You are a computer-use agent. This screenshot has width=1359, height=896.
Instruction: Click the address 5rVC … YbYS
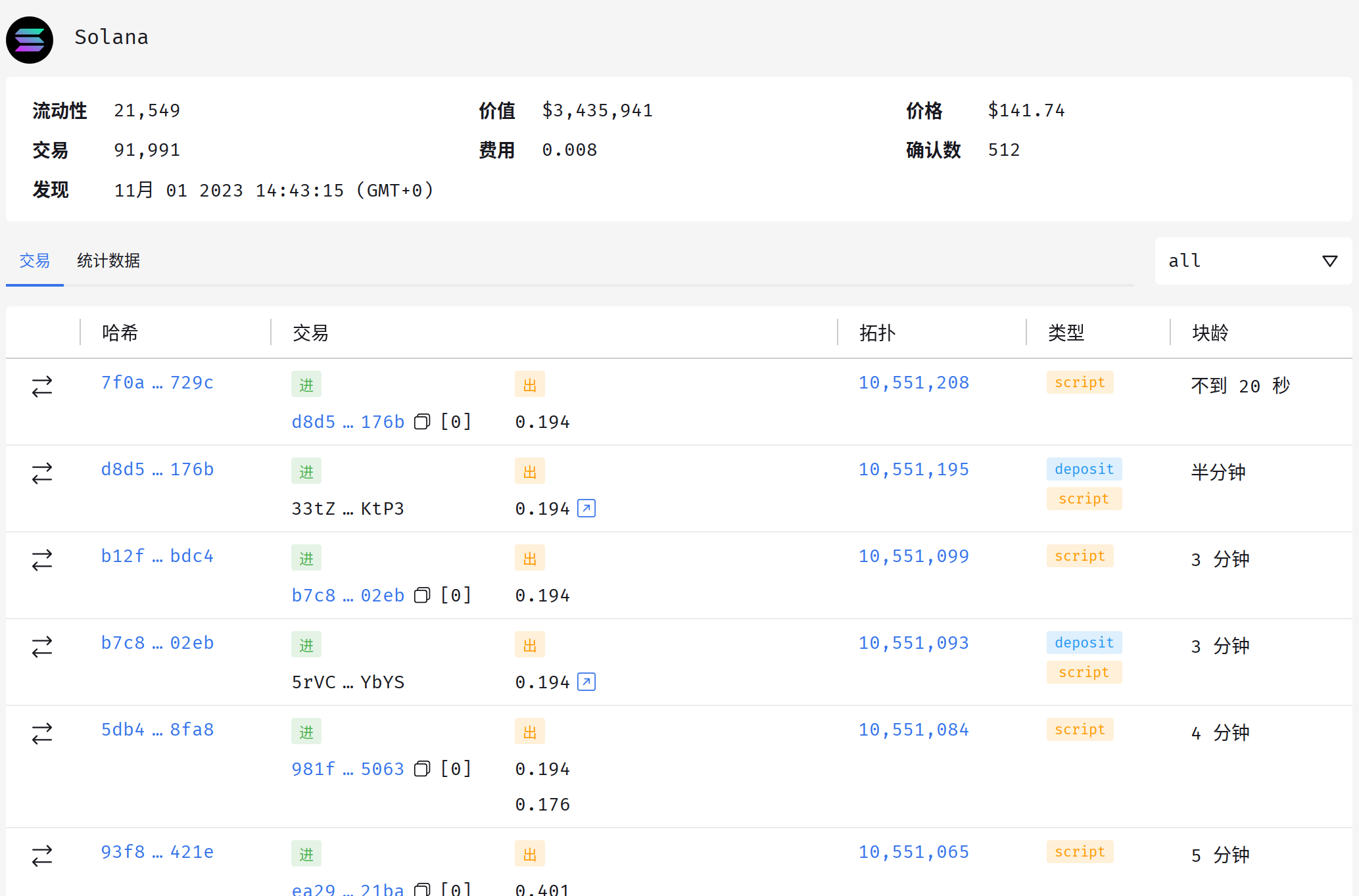(x=348, y=682)
